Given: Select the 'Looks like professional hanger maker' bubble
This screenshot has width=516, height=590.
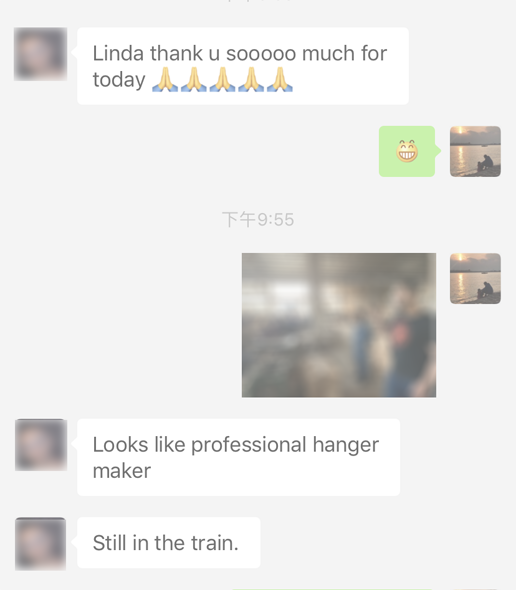Looking at the screenshot, I should click(239, 457).
